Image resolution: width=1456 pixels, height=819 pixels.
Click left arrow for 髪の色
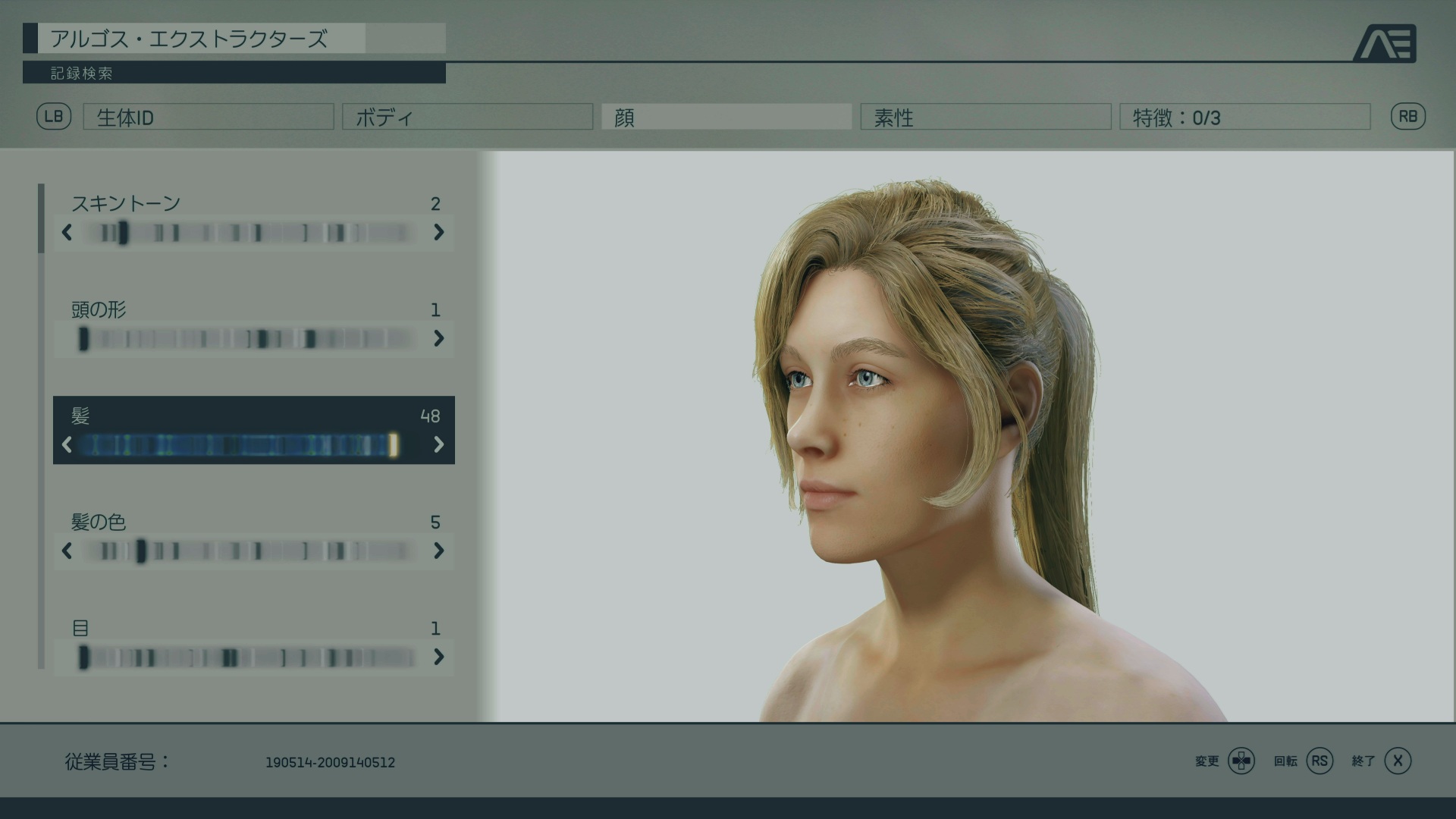67,551
